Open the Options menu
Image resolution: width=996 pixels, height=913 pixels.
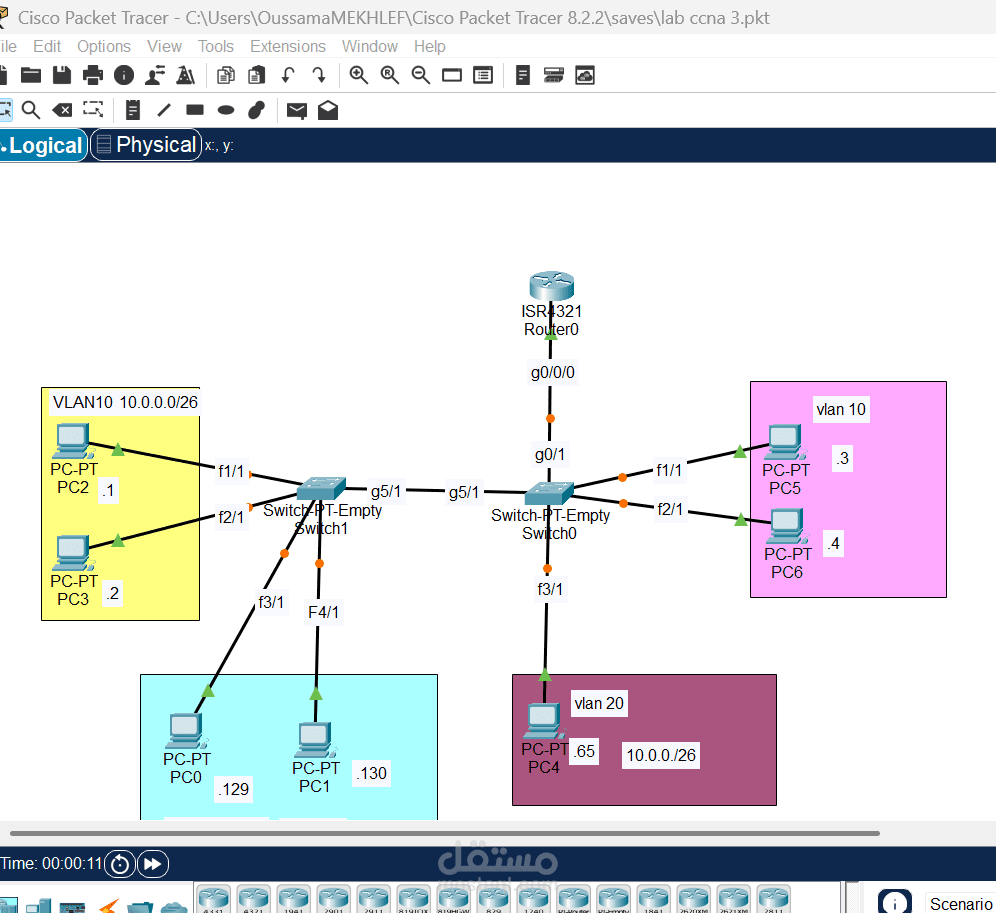(104, 46)
